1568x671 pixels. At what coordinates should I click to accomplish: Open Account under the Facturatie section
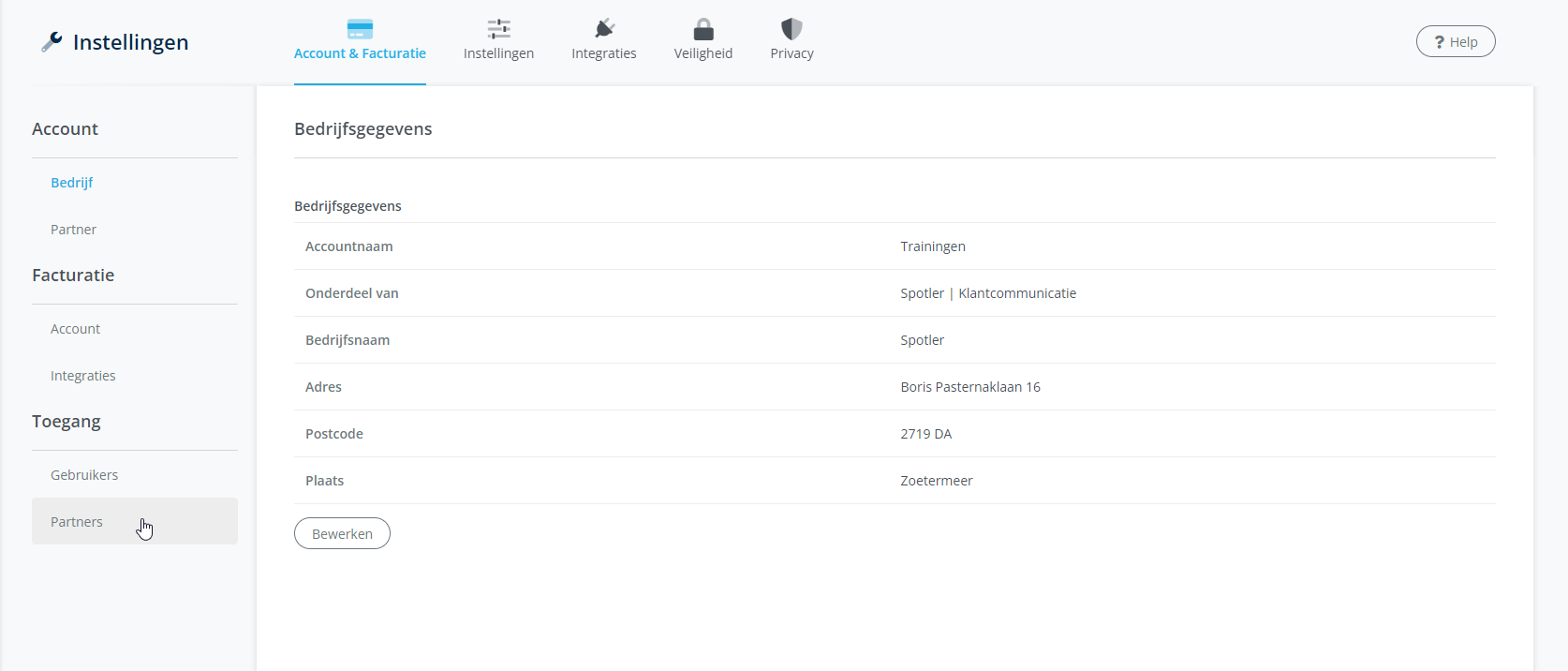point(76,329)
